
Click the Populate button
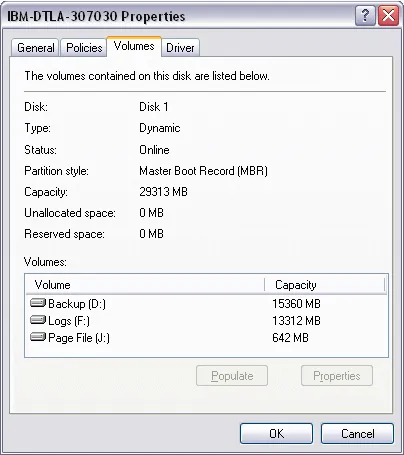(x=232, y=376)
